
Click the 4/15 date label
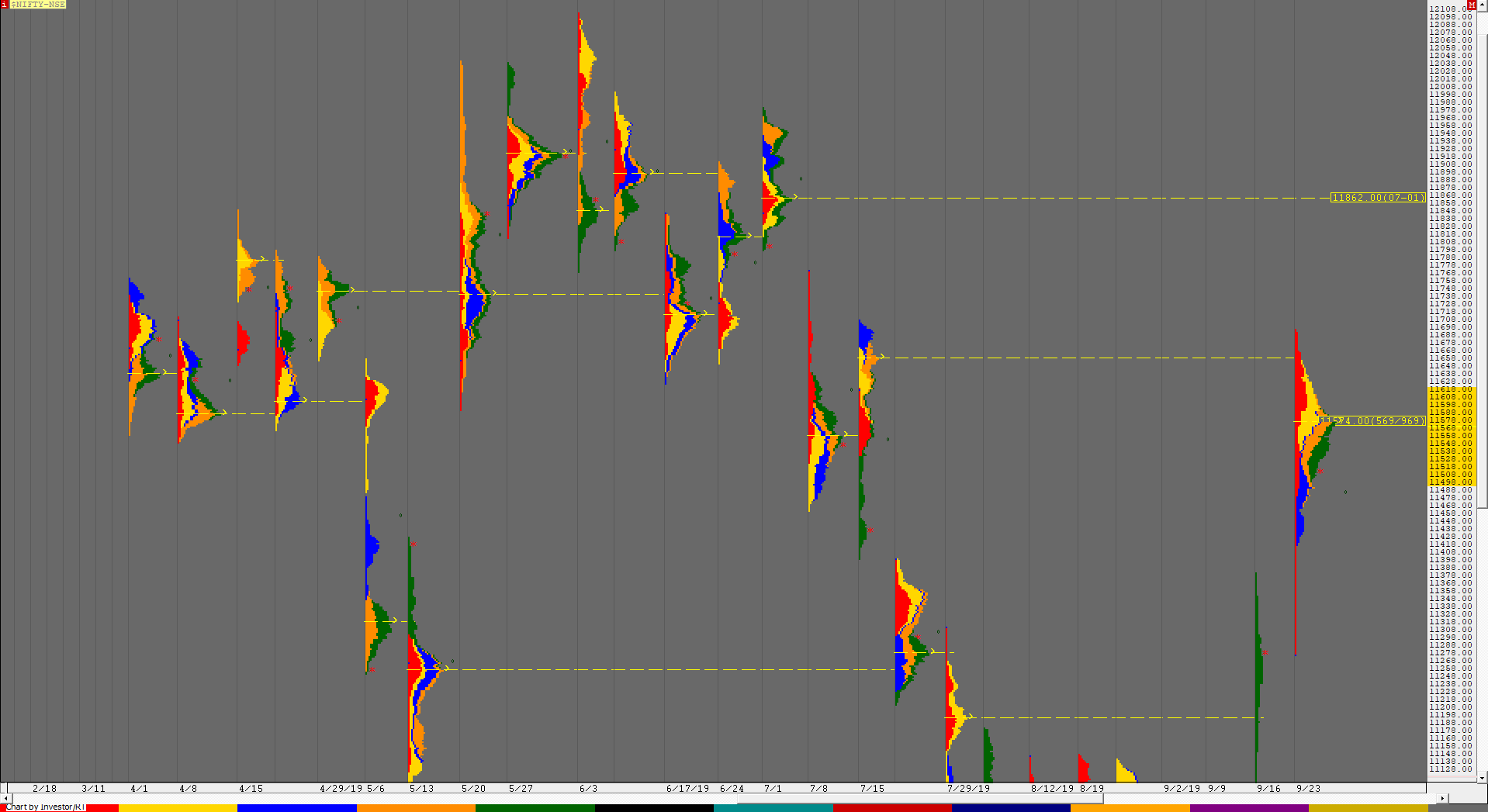[251, 788]
